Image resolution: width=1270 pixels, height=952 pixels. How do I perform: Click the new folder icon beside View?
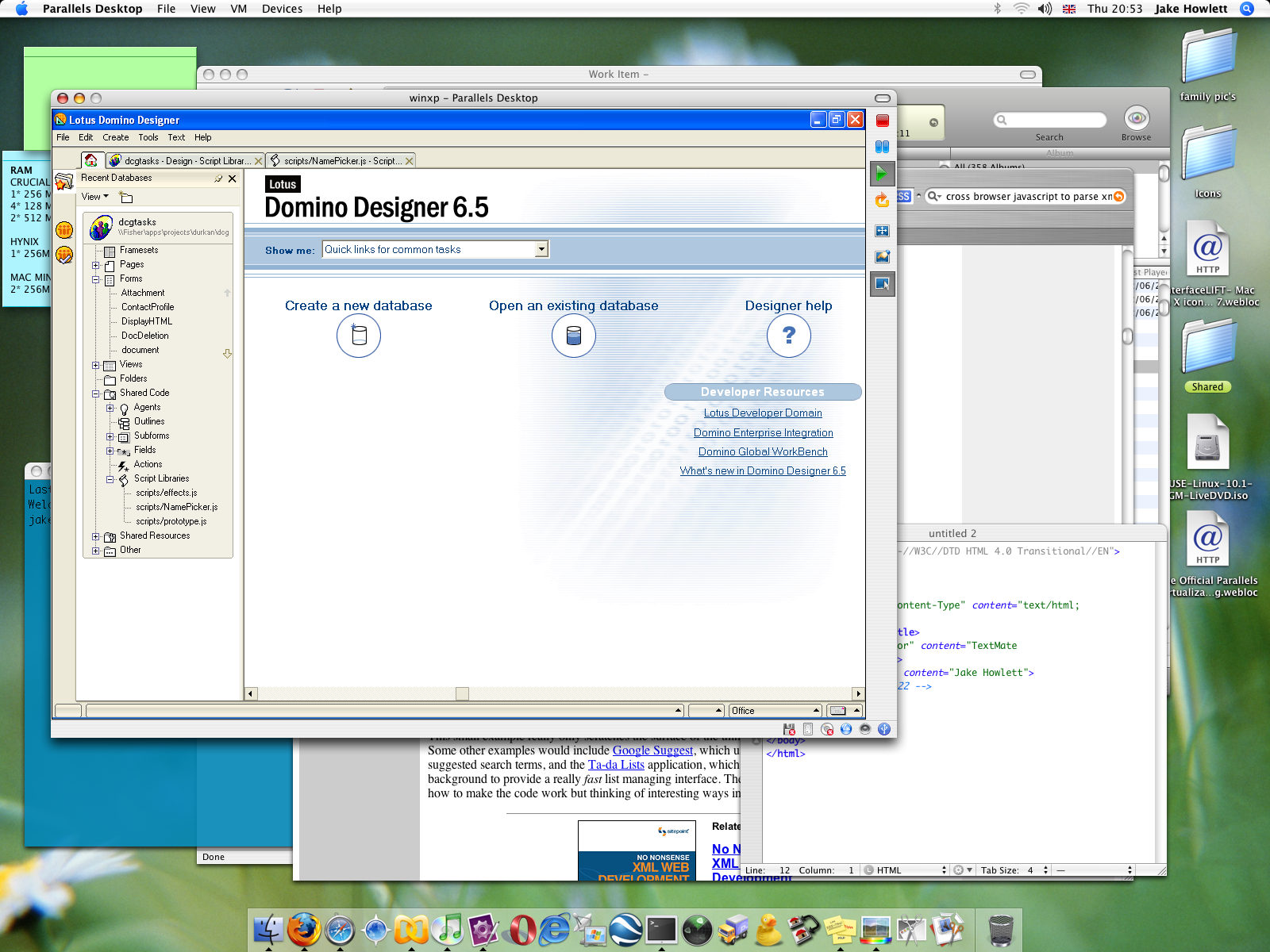(x=126, y=197)
